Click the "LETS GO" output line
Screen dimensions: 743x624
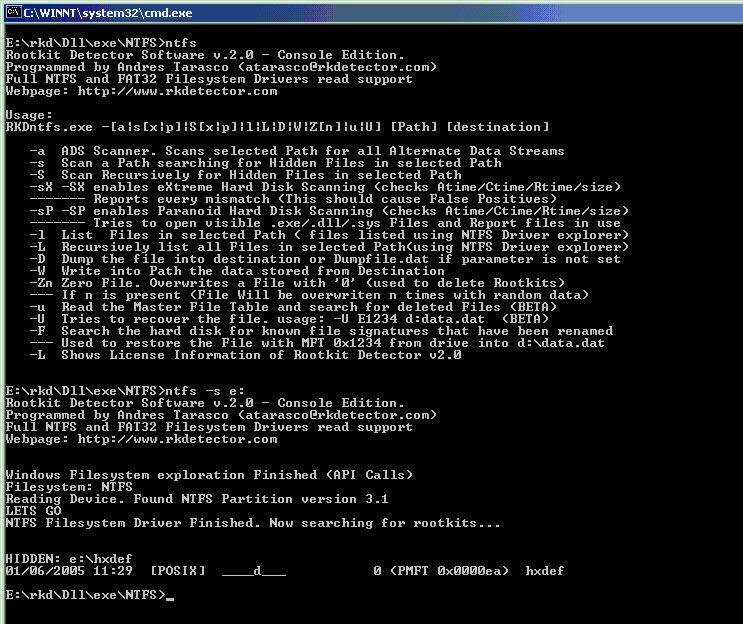coord(32,511)
